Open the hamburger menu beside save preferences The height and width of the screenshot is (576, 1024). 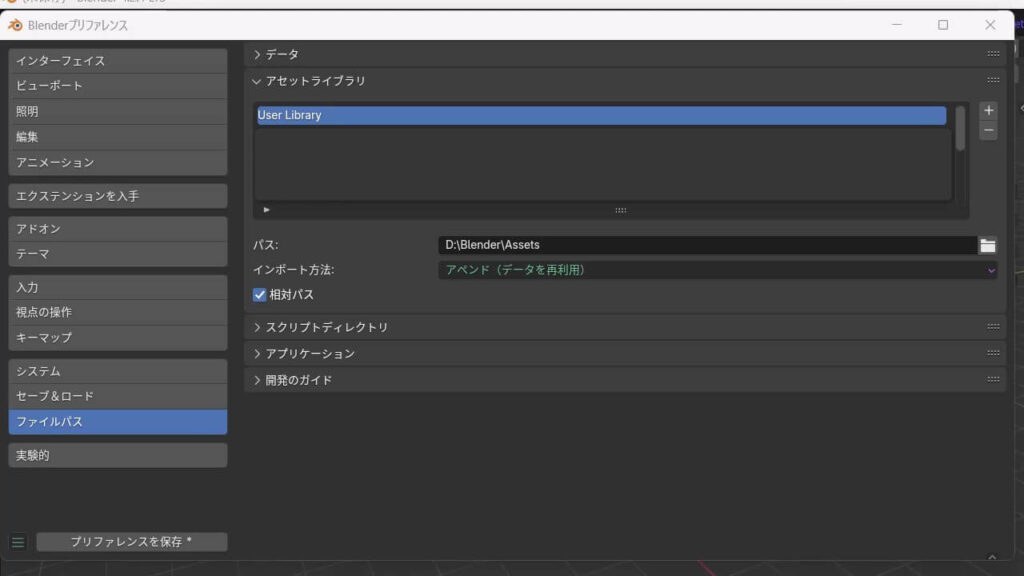click(x=18, y=542)
